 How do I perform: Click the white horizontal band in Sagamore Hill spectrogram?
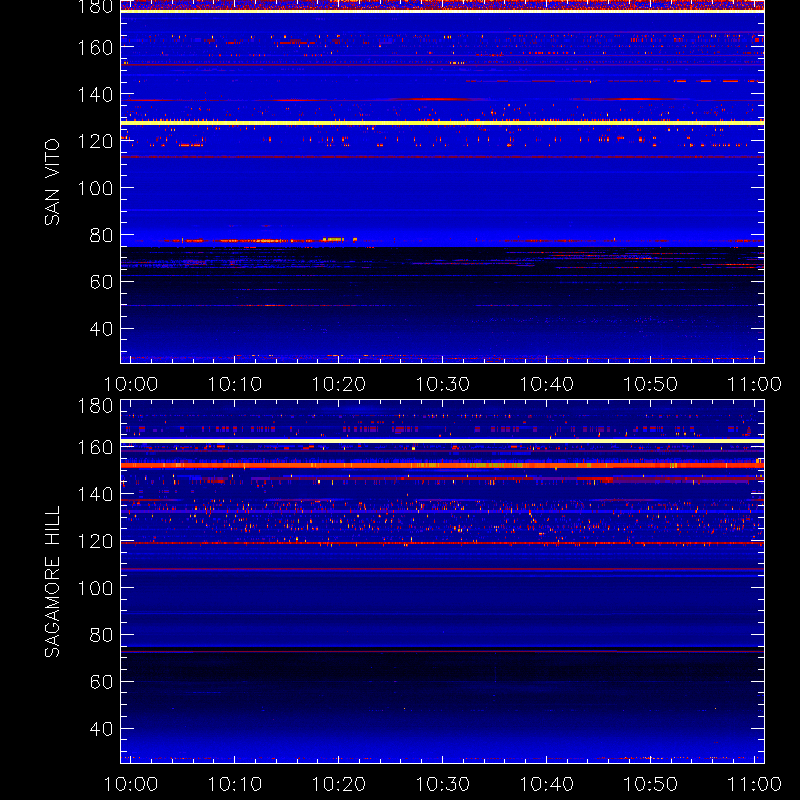(442, 441)
